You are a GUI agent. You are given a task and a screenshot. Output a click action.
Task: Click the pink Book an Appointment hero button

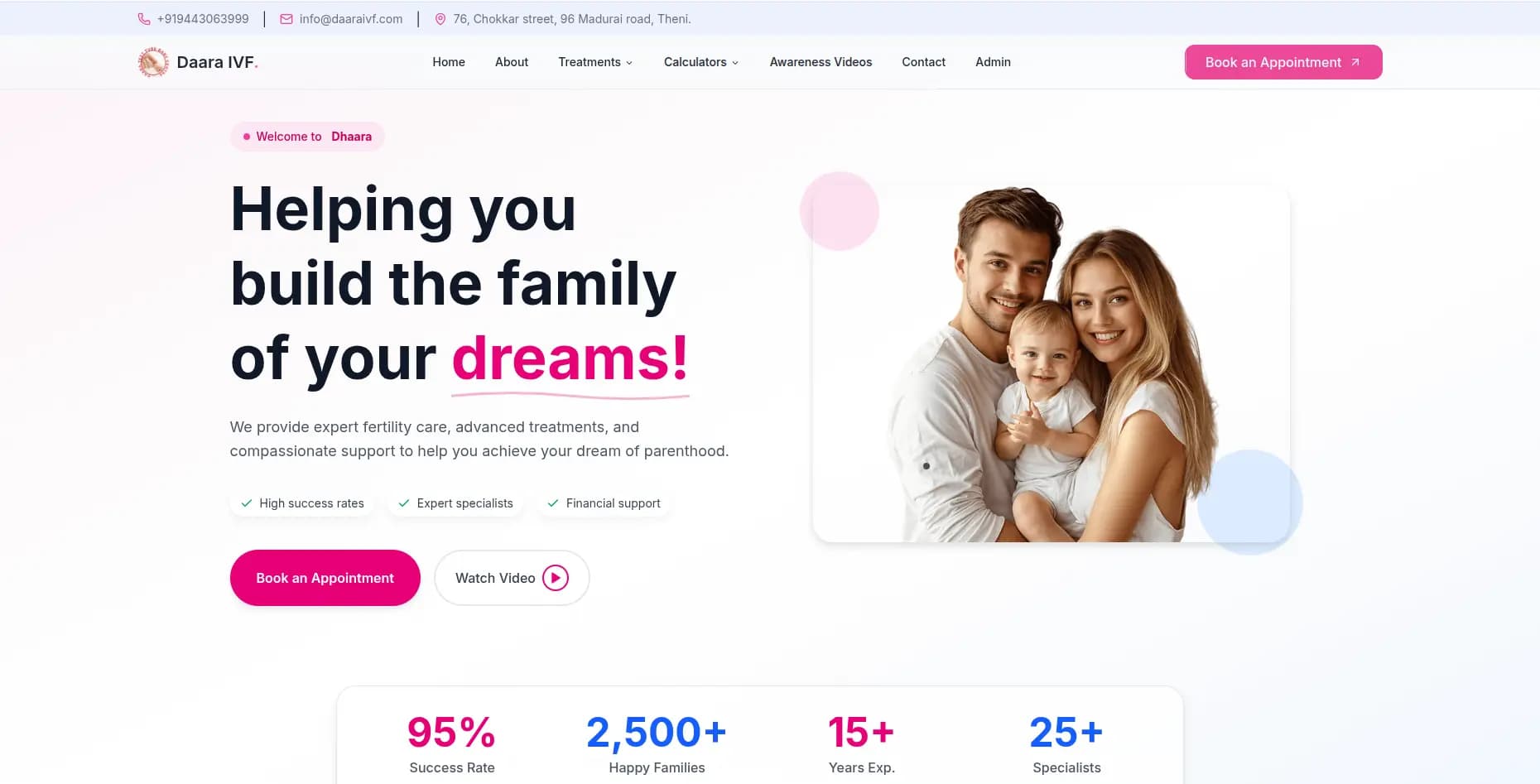click(x=325, y=578)
